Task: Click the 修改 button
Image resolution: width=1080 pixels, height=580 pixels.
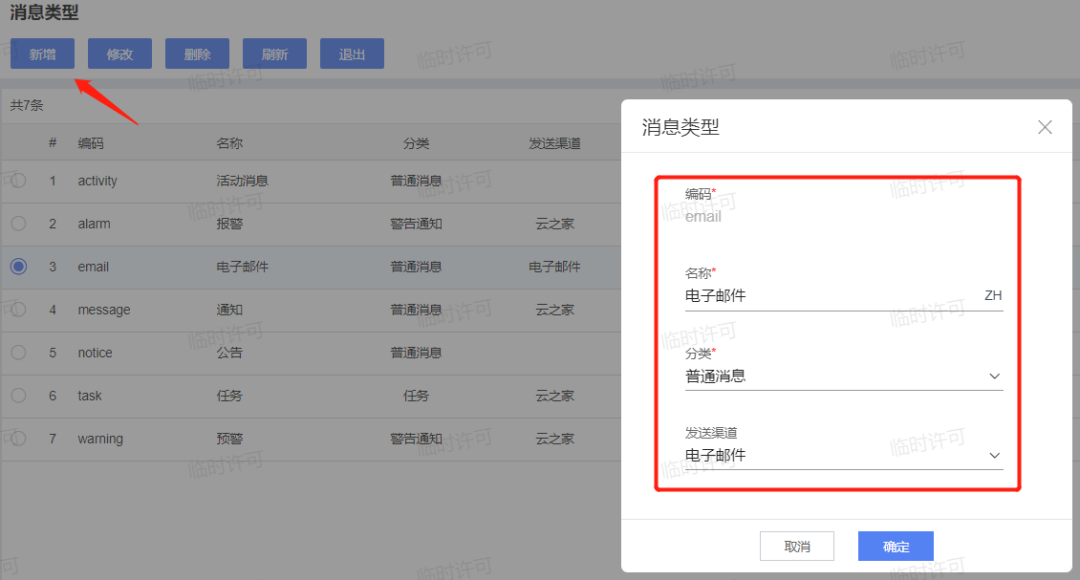Action: pyautogui.click(x=120, y=54)
